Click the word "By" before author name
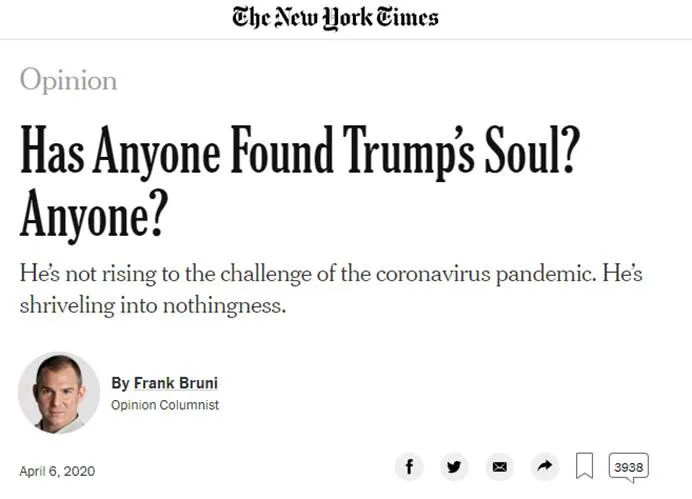Screen dimensions: 692x499 pyautogui.click(x=120, y=383)
